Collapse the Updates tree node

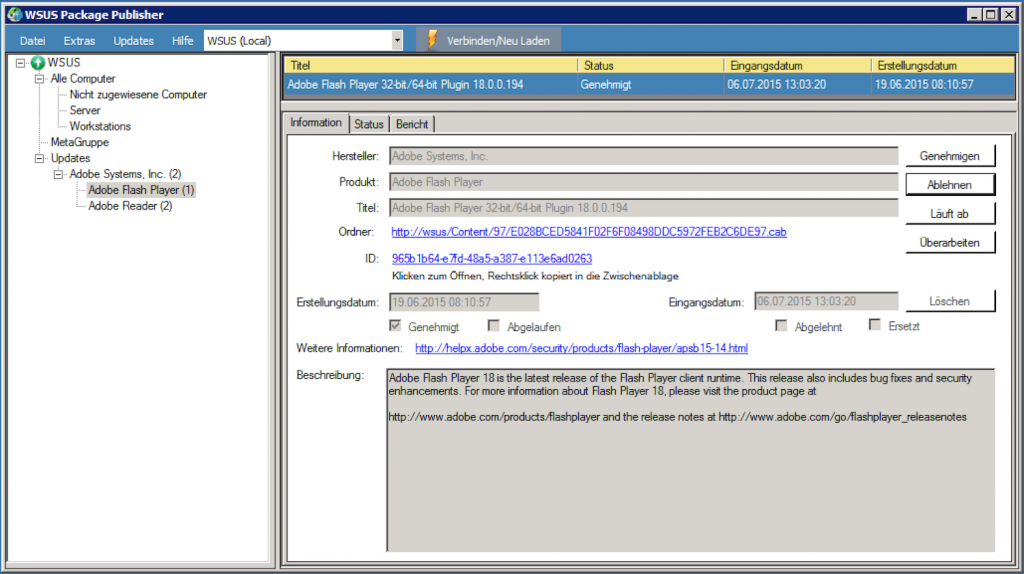[x=40, y=158]
